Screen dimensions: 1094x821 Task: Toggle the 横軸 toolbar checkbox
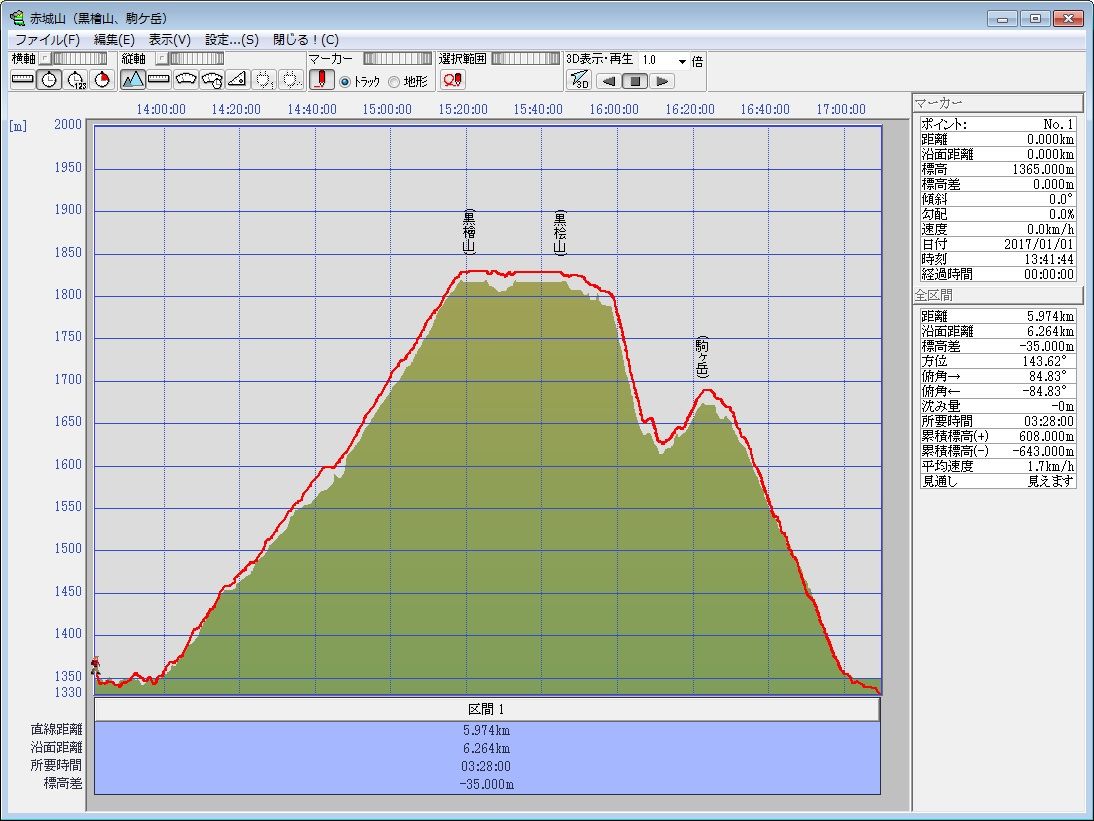click(45, 59)
